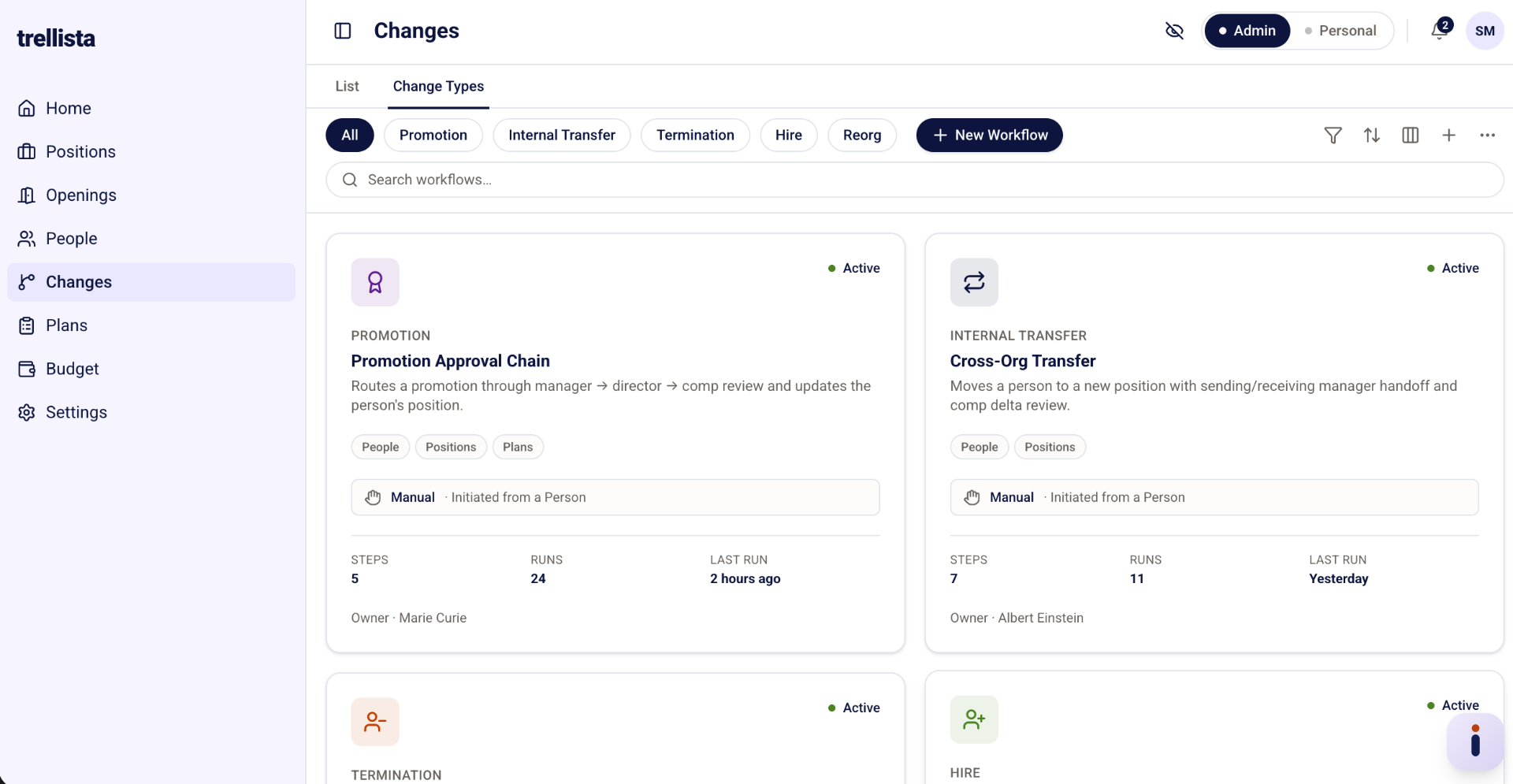Image resolution: width=1513 pixels, height=784 pixels.
Task: Click Manual trigger row on Cross-Org Transfer card
Action: click(1214, 497)
